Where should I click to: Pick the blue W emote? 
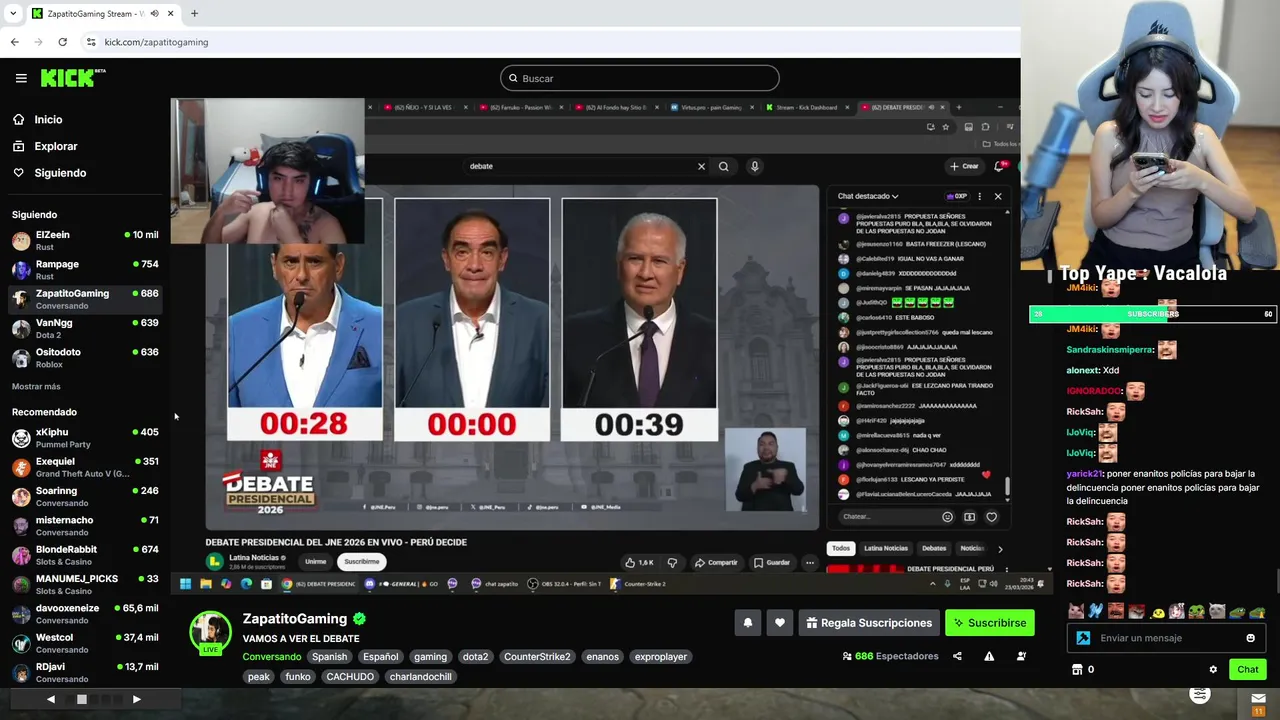1096,611
